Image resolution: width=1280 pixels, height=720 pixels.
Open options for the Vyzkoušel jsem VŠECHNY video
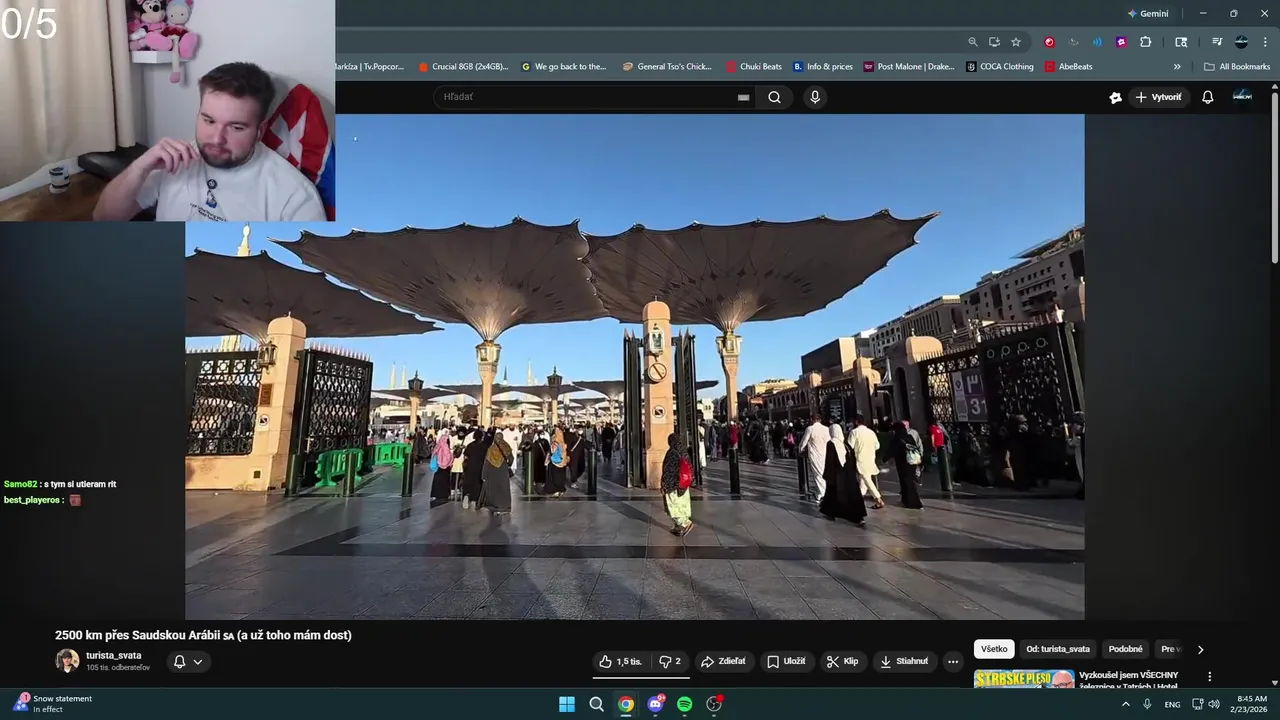[1209, 677]
